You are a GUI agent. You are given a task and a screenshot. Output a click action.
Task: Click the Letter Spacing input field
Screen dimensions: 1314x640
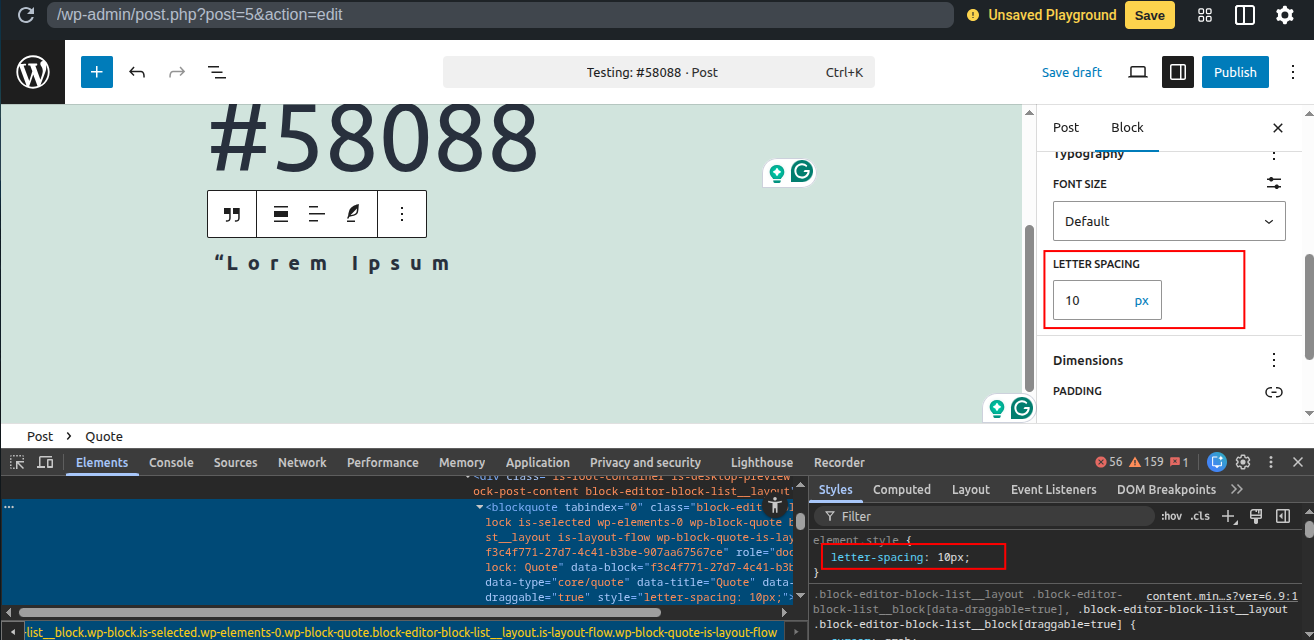tap(1089, 300)
